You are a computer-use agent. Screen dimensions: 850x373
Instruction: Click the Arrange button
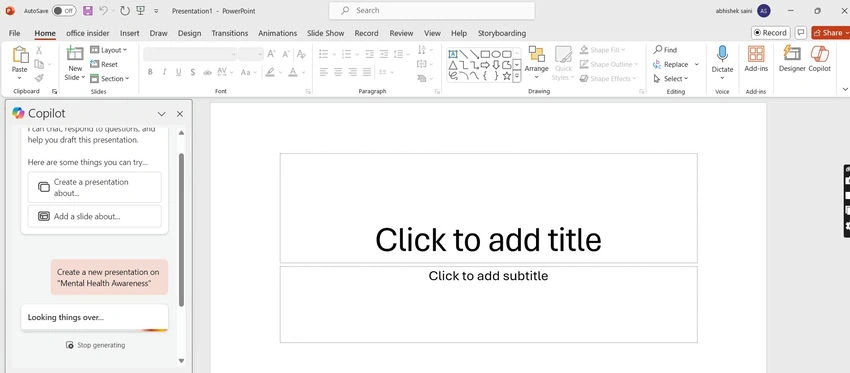coord(537,63)
